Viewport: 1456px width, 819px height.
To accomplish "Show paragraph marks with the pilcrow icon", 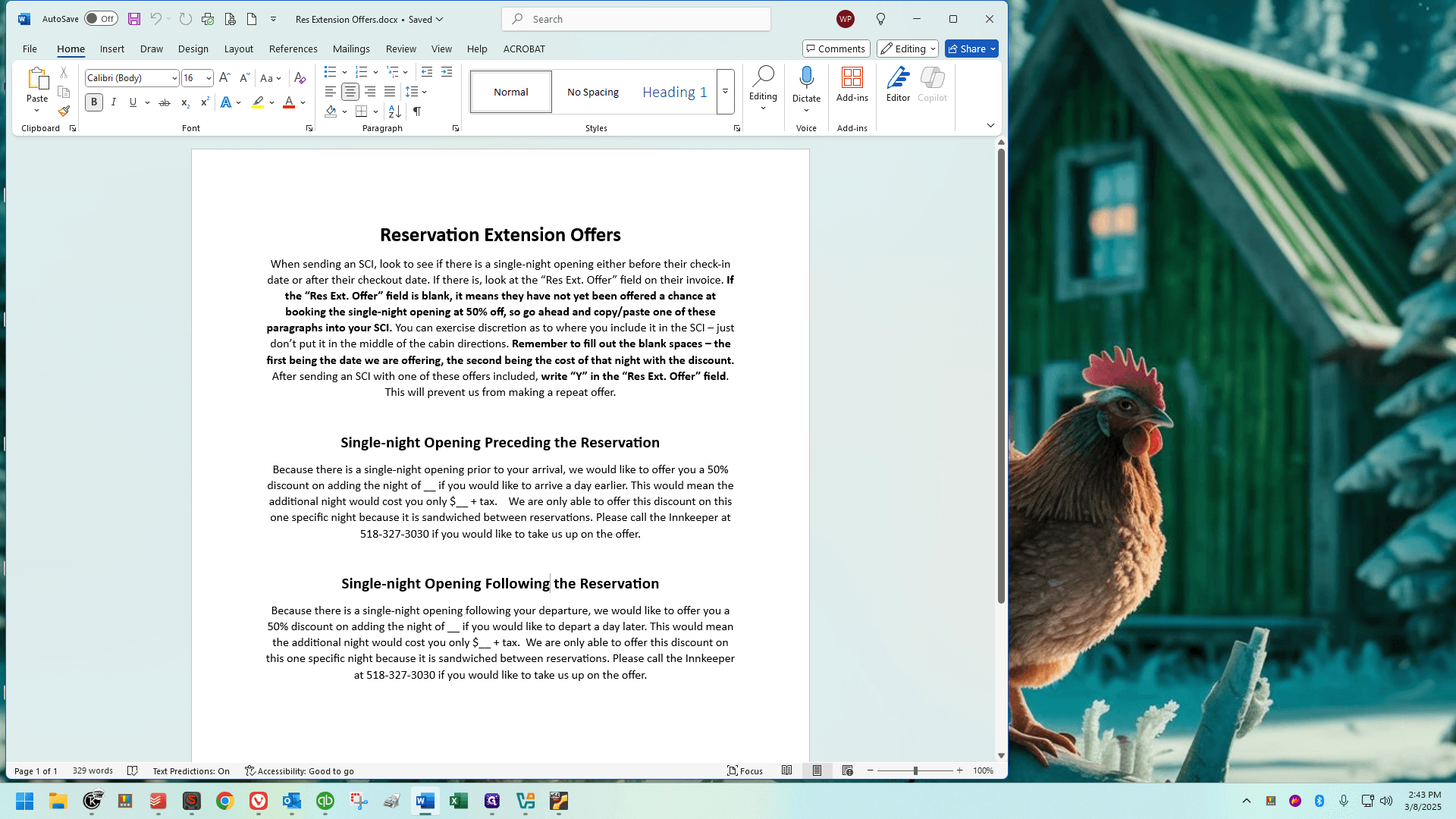I will [x=417, y=111].
